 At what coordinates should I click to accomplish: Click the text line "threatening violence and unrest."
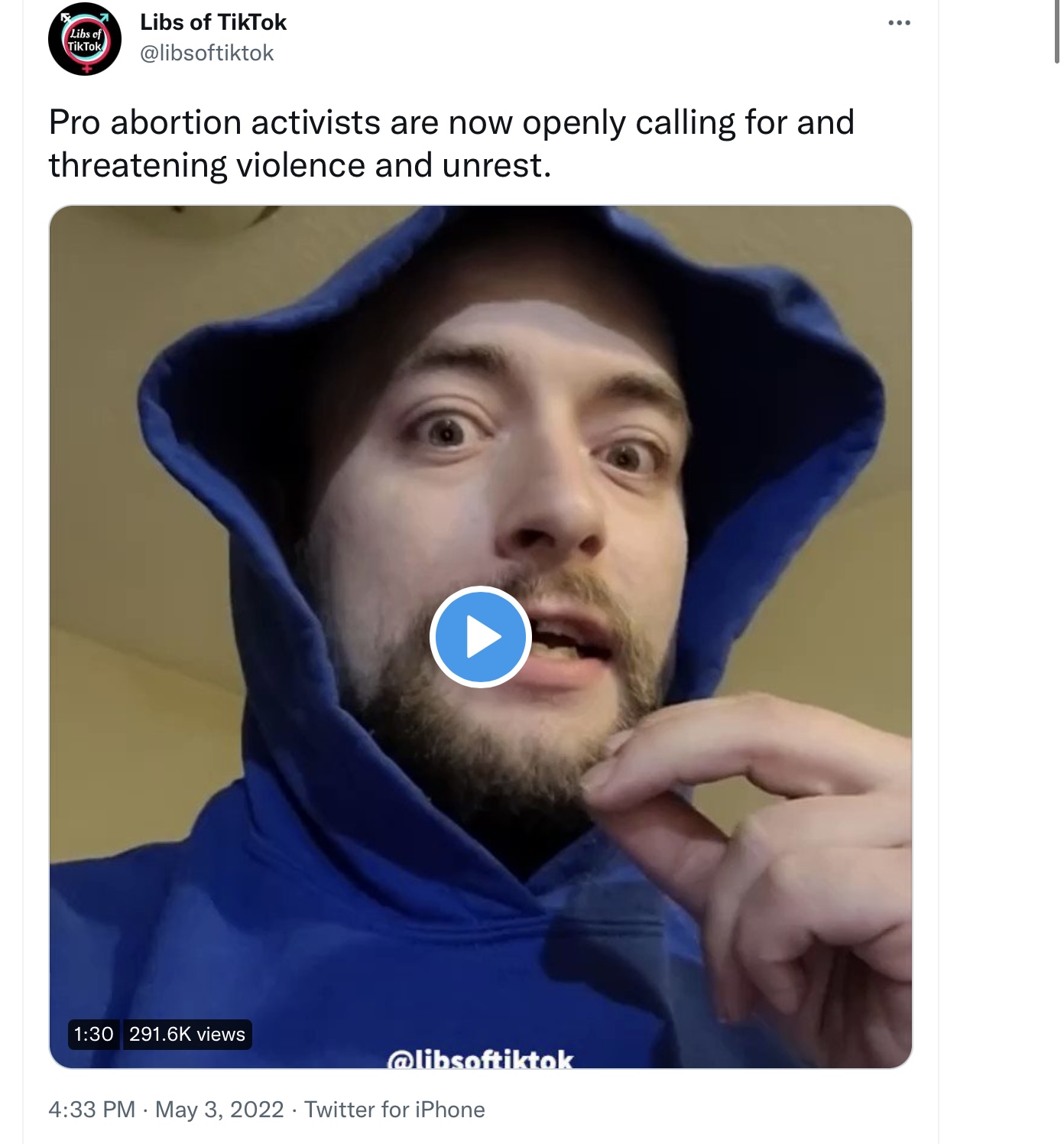click(300, 165)
